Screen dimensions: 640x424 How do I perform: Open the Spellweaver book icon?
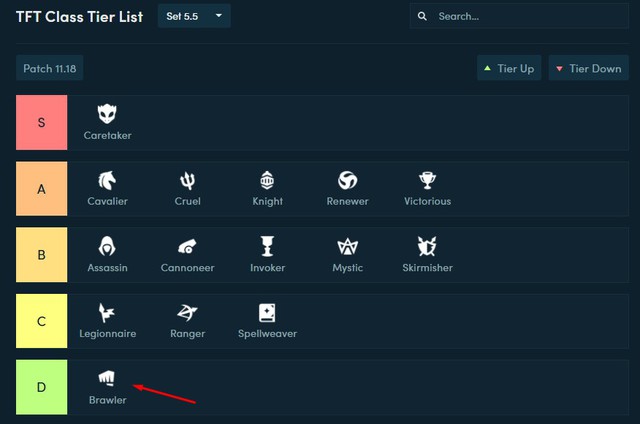click(x=267, y=312)
